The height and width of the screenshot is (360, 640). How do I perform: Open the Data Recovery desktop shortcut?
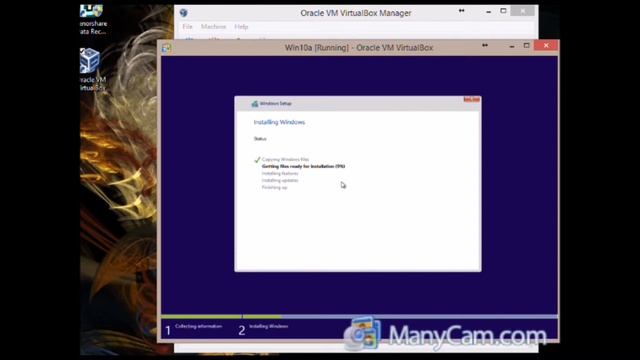(93, 20)
